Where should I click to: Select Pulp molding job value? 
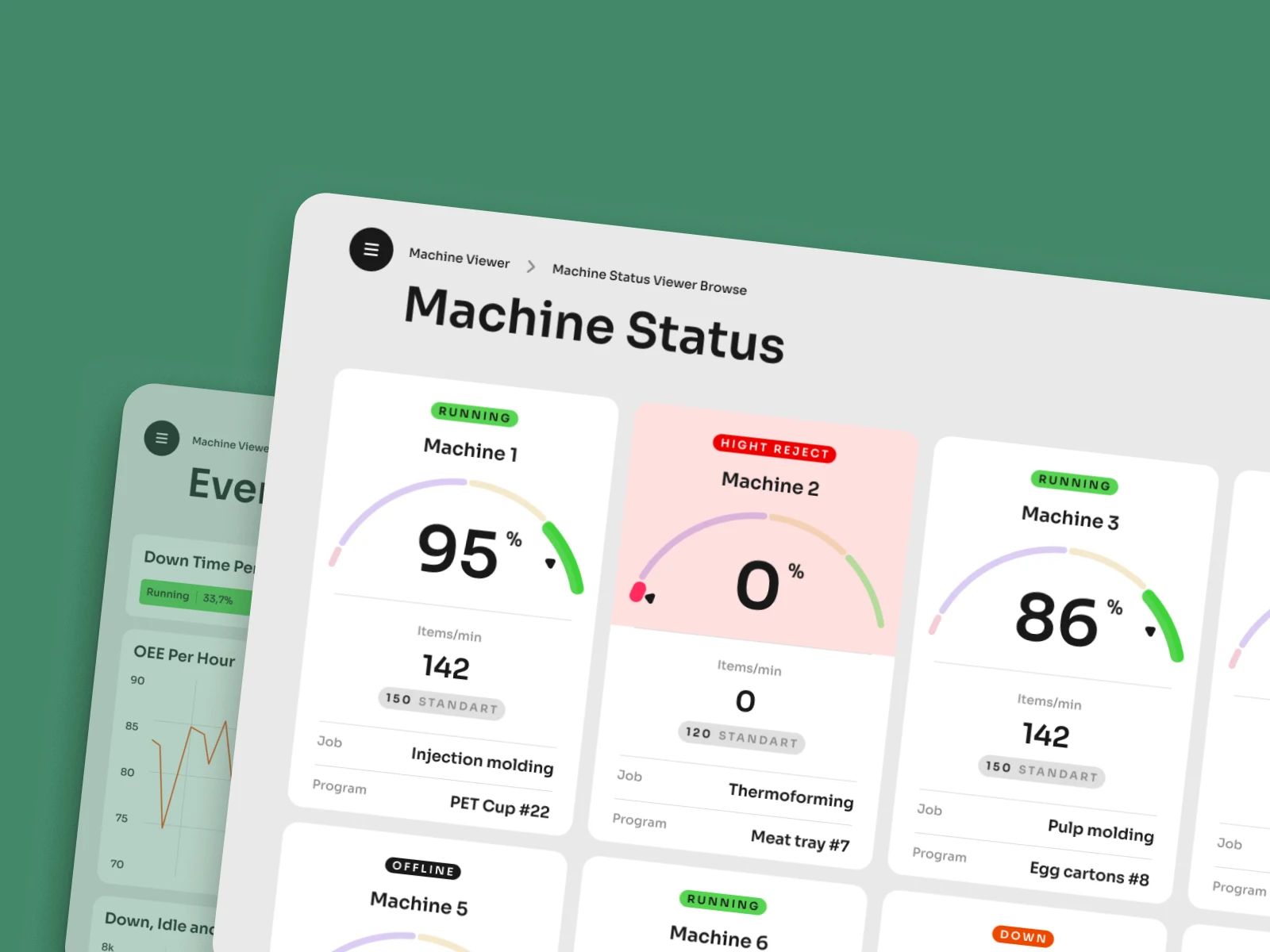[1100, 830]
